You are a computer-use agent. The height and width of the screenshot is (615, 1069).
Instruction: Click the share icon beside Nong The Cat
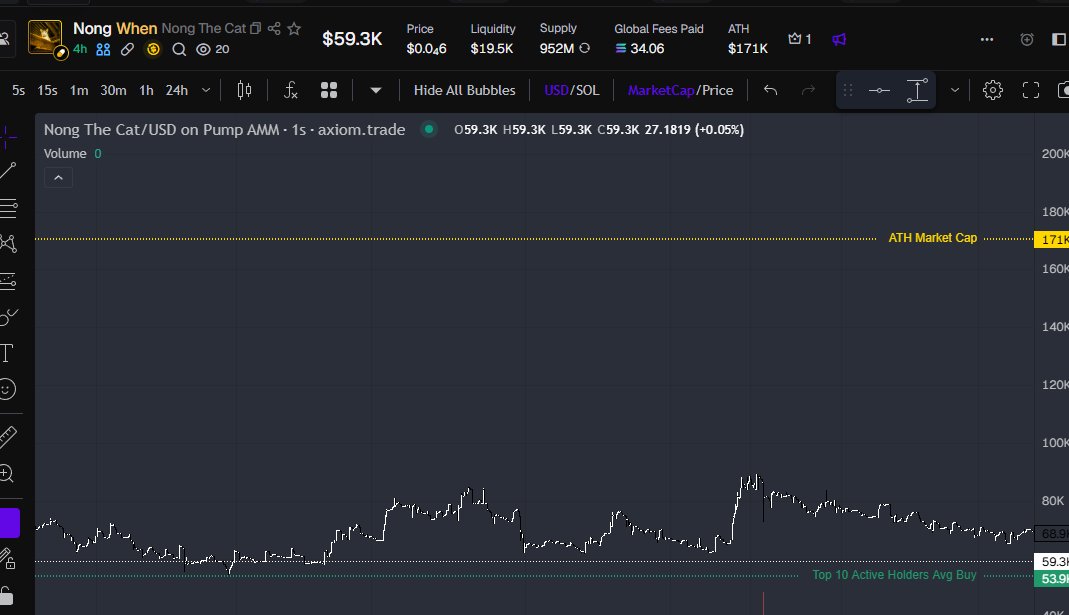click(274, 29)
